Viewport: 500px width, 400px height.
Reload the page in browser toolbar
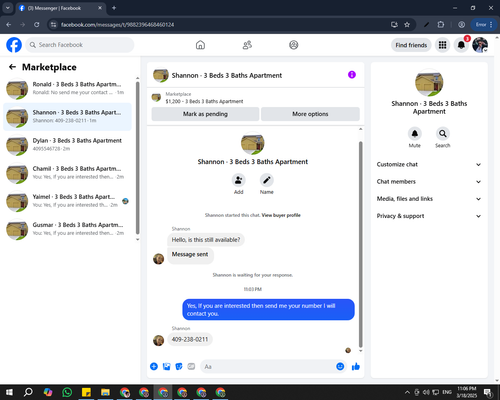click(37, 25)
